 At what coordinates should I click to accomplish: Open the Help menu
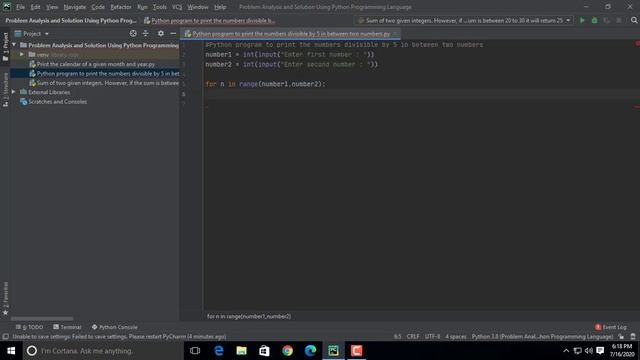pos(220,7)
